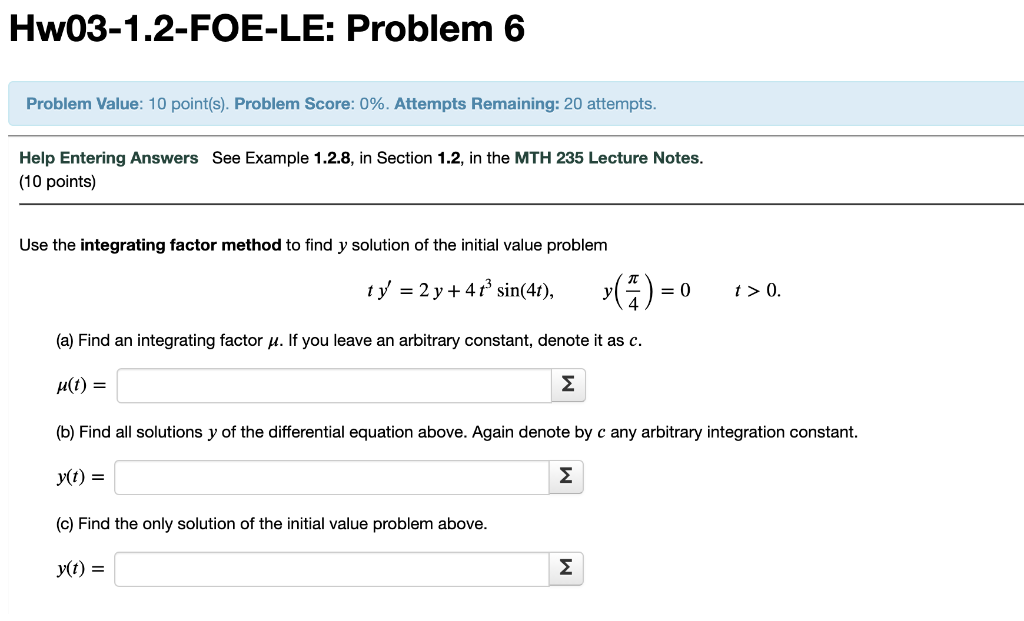Select the Hw03-1.2-FOE-LE problem title
Screen dimensions: 1024x621
click(264, 28)
